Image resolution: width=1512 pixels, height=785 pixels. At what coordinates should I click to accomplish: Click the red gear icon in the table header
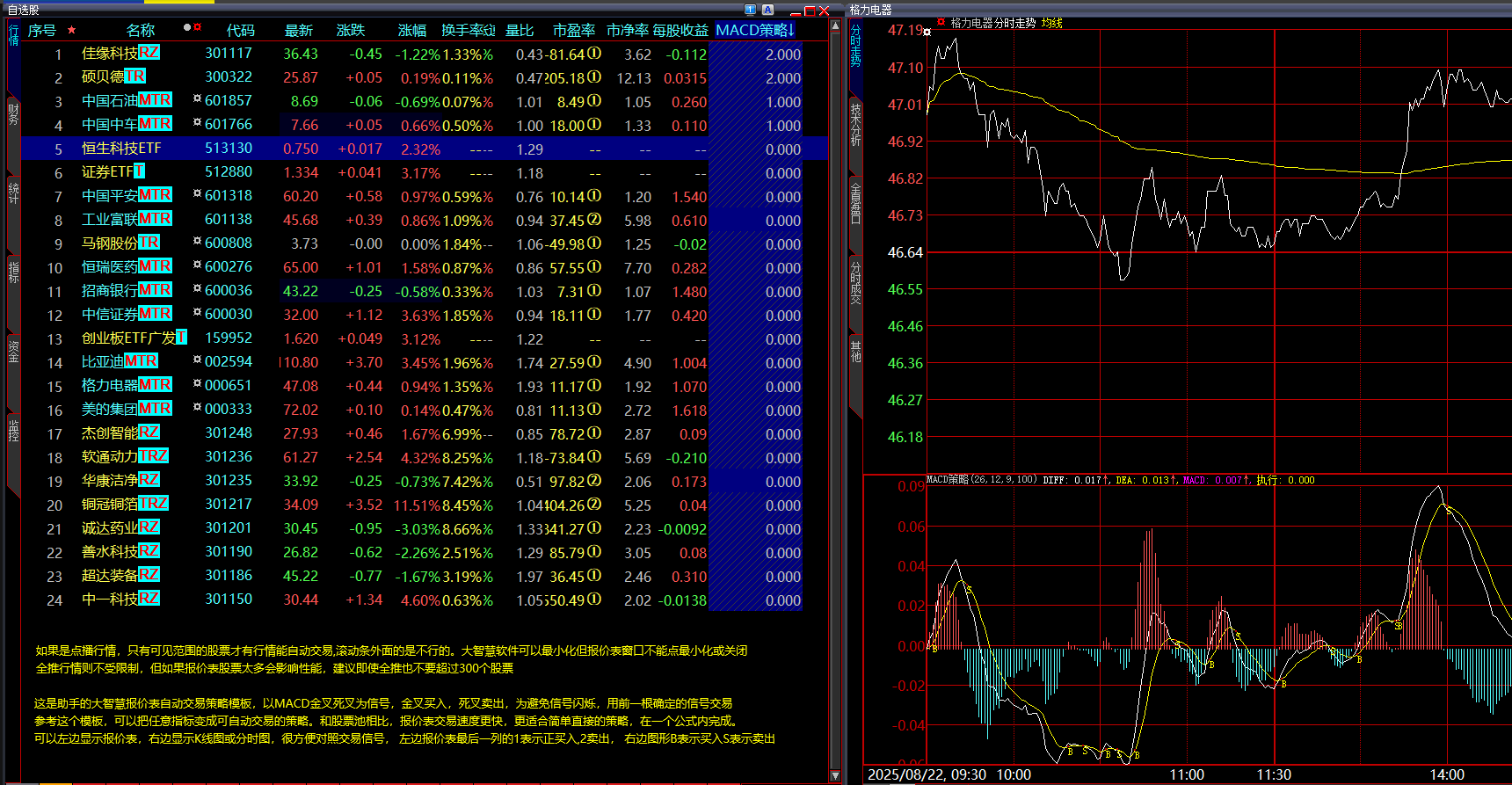tap(198, 27)
